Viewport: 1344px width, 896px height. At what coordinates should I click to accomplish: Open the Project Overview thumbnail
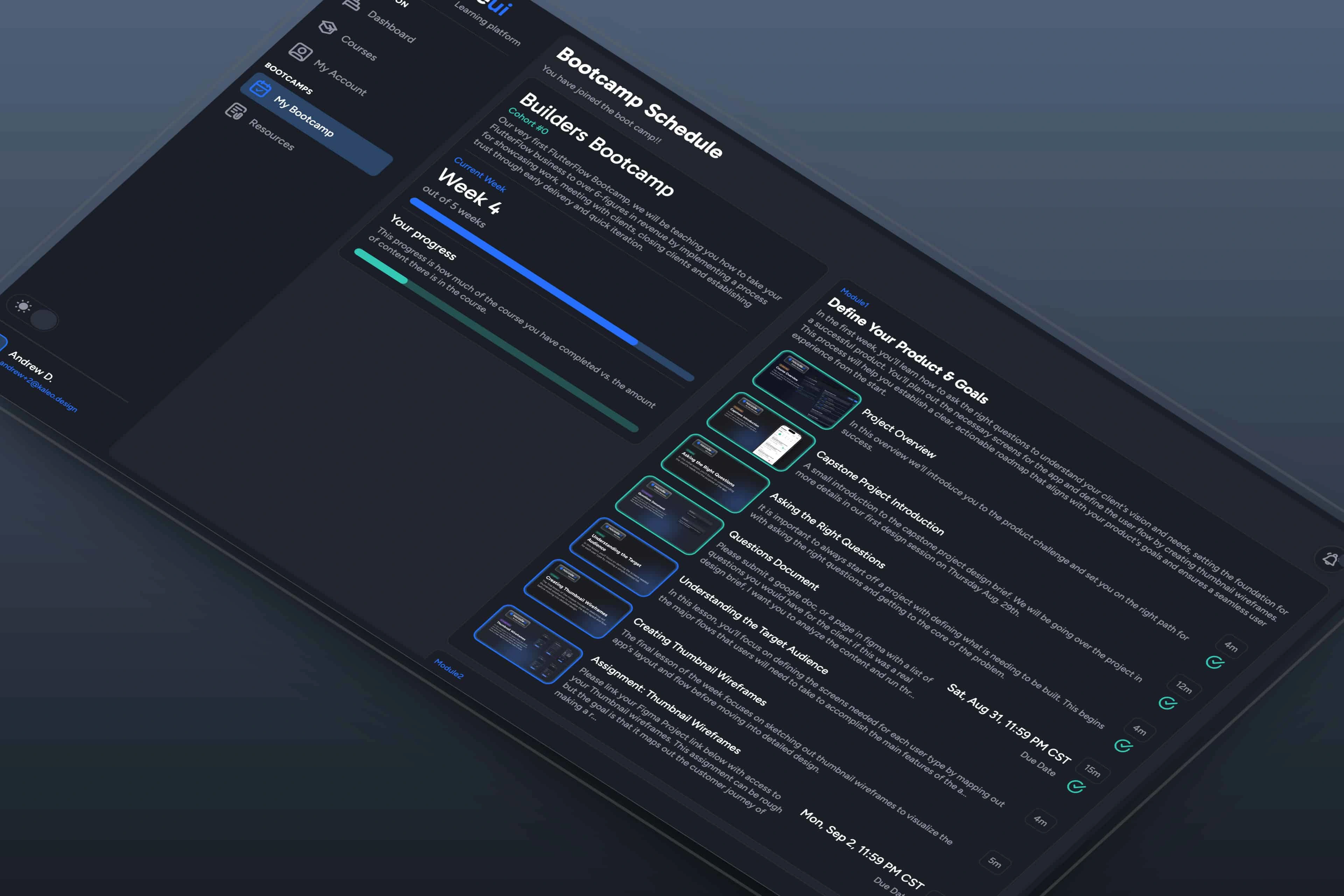point(806,390)
